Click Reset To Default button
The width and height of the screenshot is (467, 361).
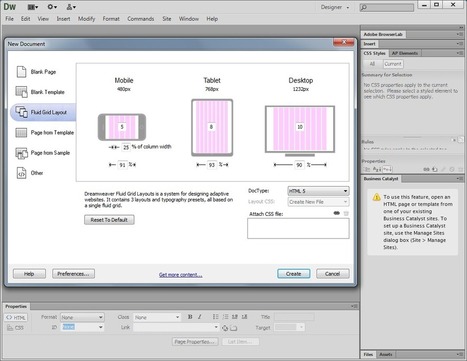(109, 220)
